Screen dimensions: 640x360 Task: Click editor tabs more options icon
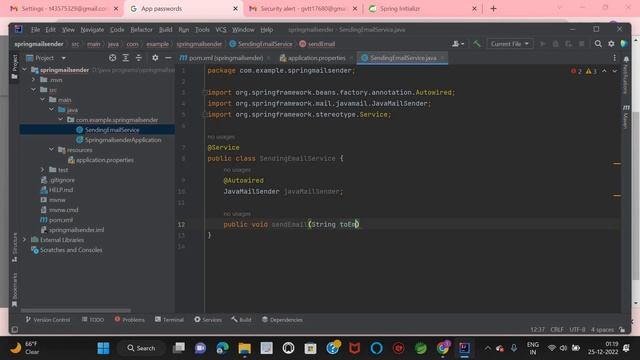point(615,58)
